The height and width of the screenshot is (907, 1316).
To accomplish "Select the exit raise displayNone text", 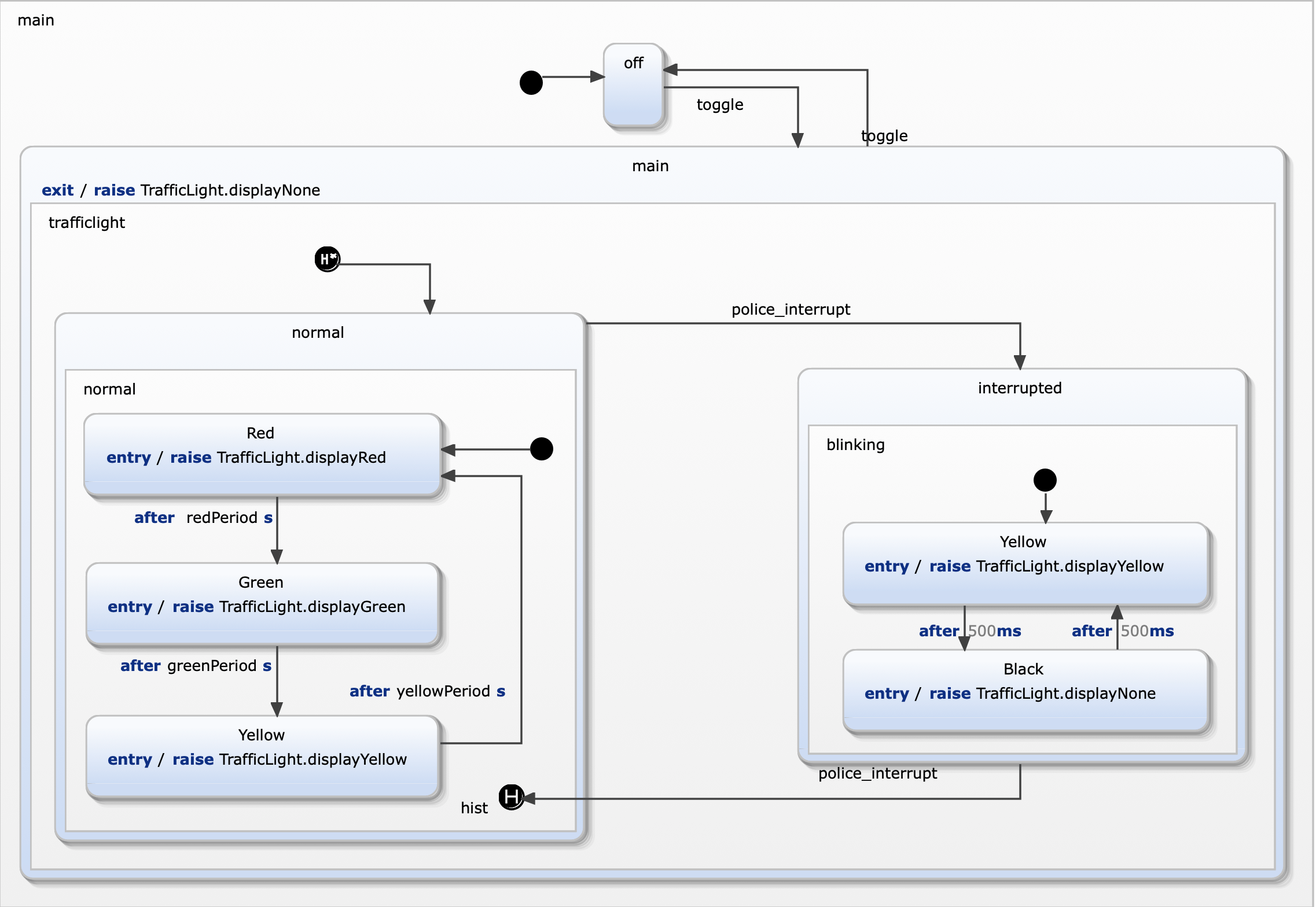I will pos(181,190).
